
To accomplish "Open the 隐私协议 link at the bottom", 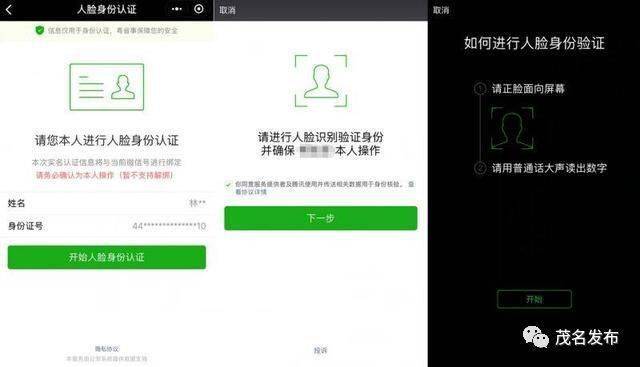I will 107,349.
